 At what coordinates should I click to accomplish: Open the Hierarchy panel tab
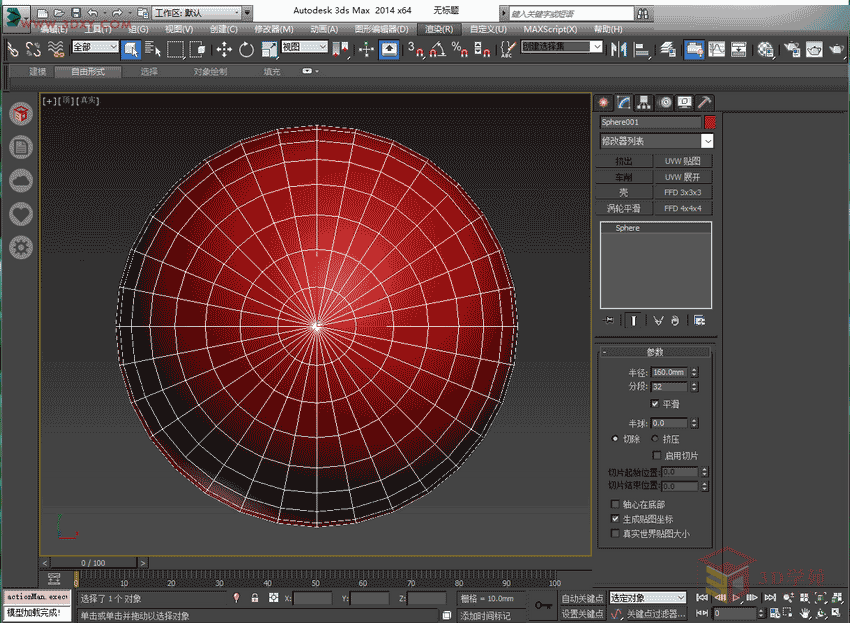[644, 102]
